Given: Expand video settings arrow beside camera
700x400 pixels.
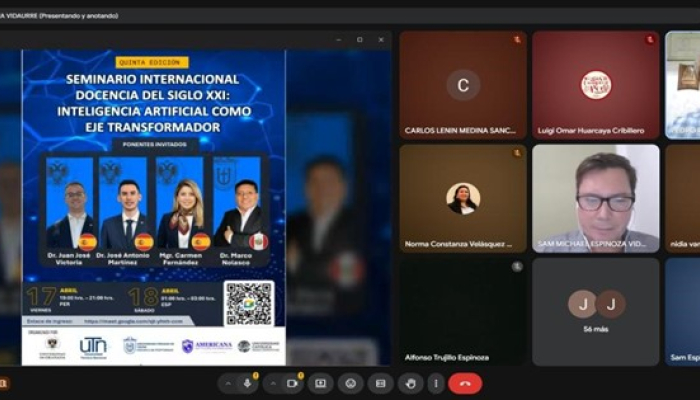Looking at the screenshot, I should pos(273,383).
